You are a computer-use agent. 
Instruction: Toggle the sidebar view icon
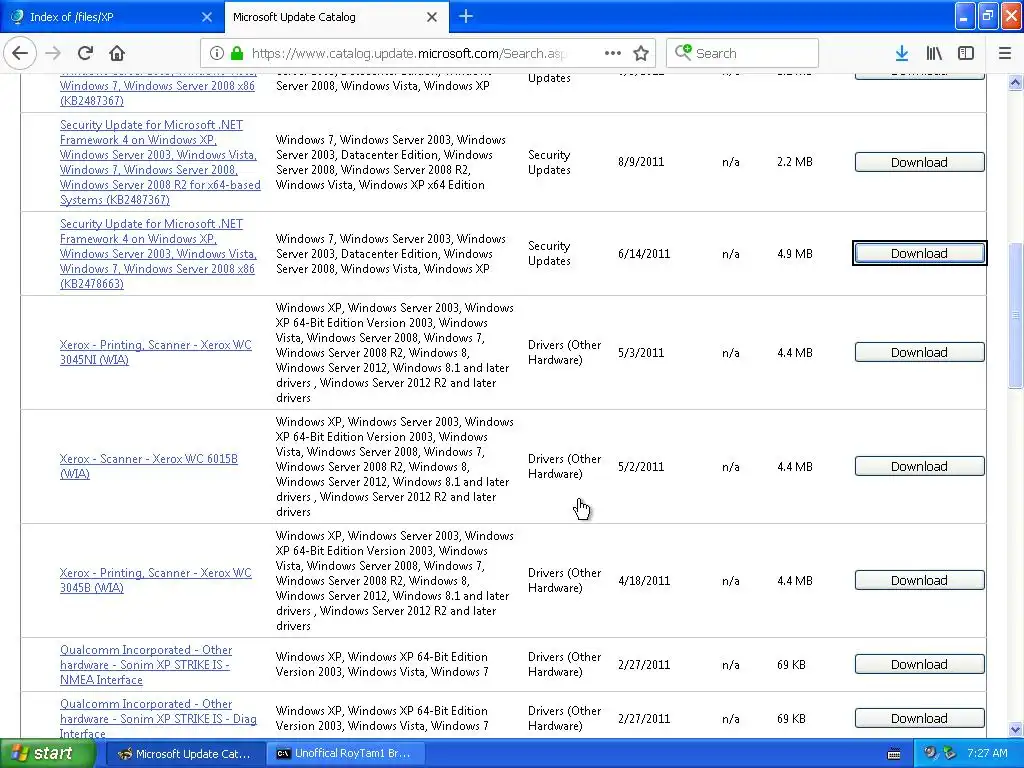click(966, 53)
